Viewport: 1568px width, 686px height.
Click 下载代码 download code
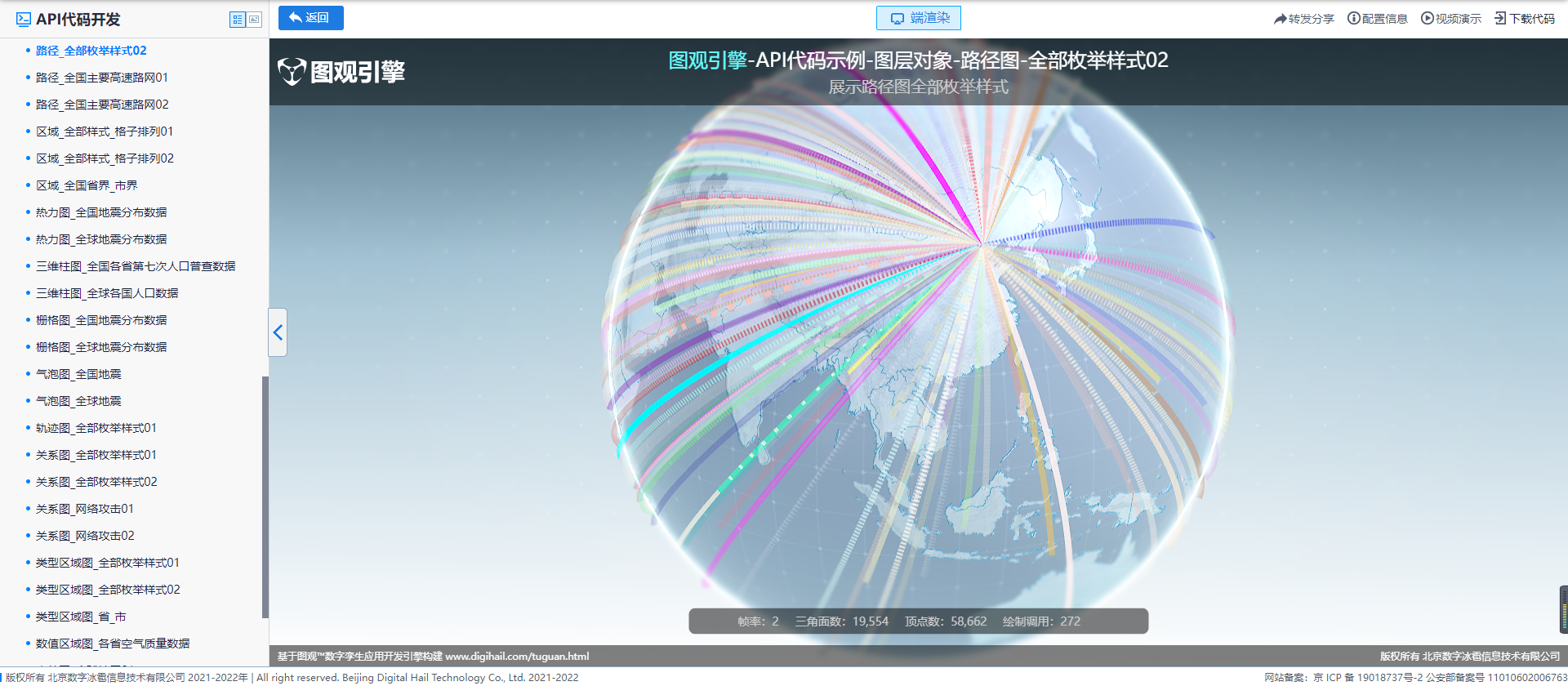(x=1525, y=19)
